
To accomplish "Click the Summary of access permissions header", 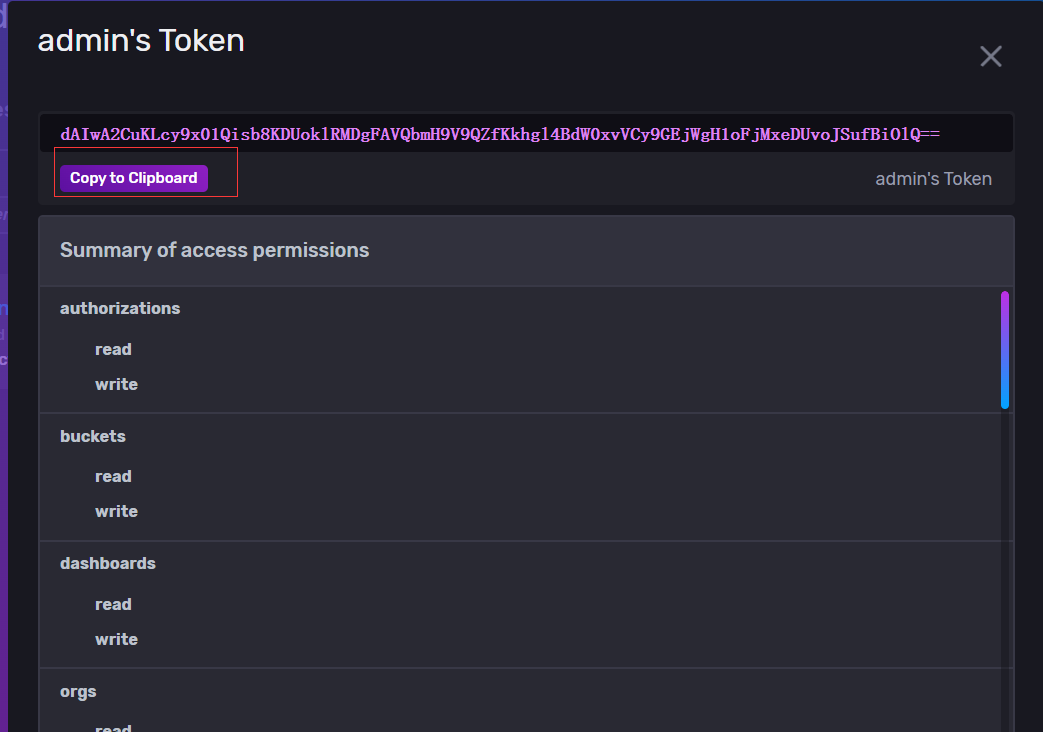I will pyautogui.click(x=214, y=250).
